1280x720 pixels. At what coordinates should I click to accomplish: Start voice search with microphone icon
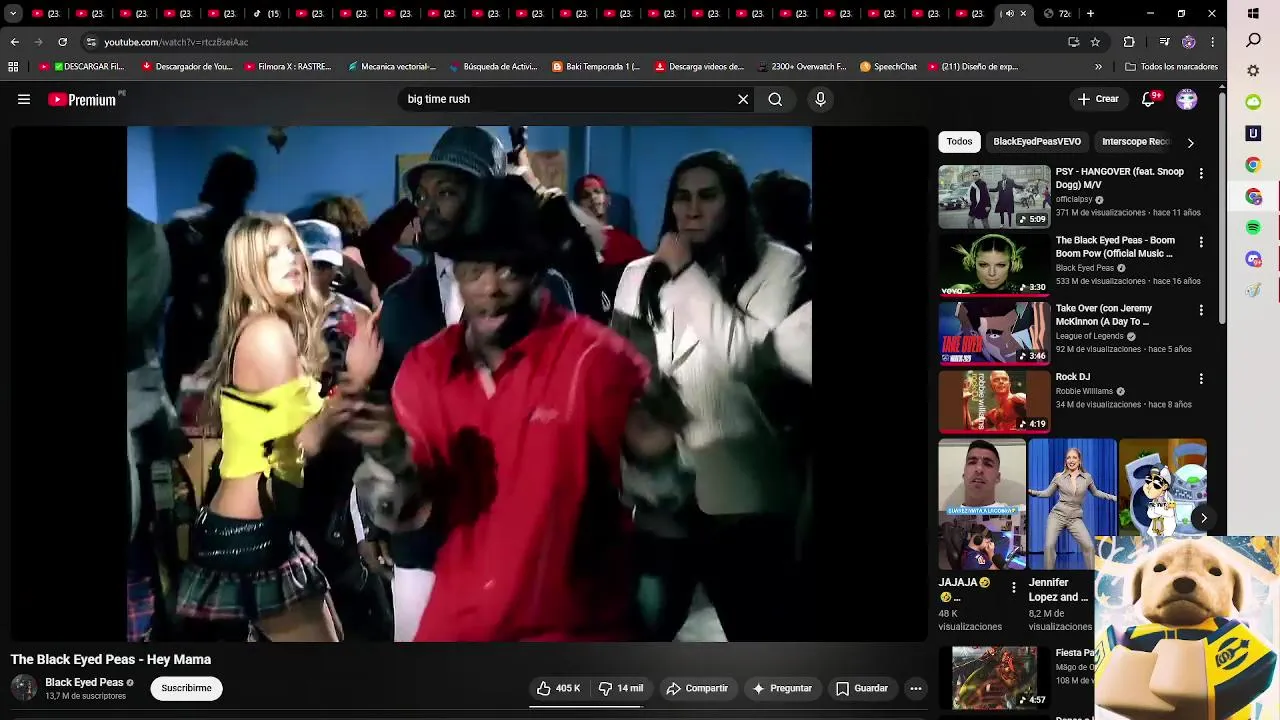820,99
